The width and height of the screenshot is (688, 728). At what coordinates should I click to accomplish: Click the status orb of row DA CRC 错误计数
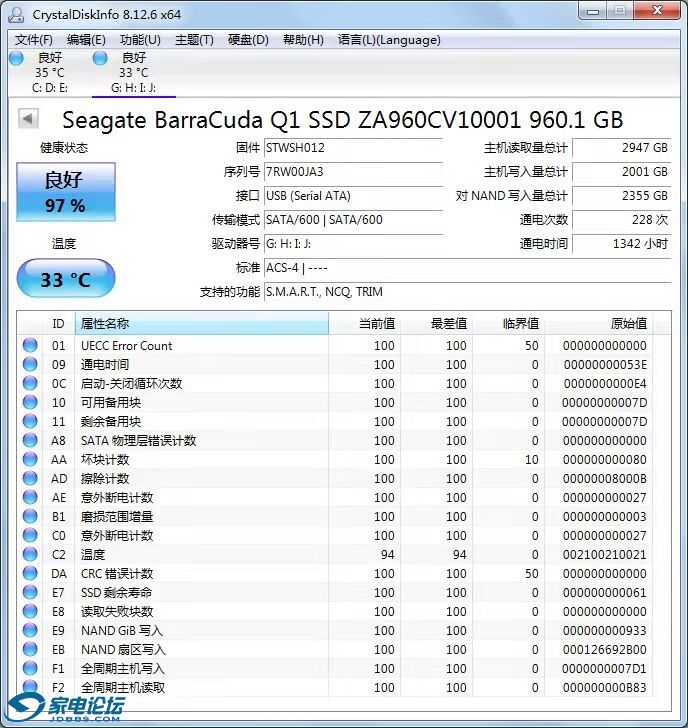(30, 573)
